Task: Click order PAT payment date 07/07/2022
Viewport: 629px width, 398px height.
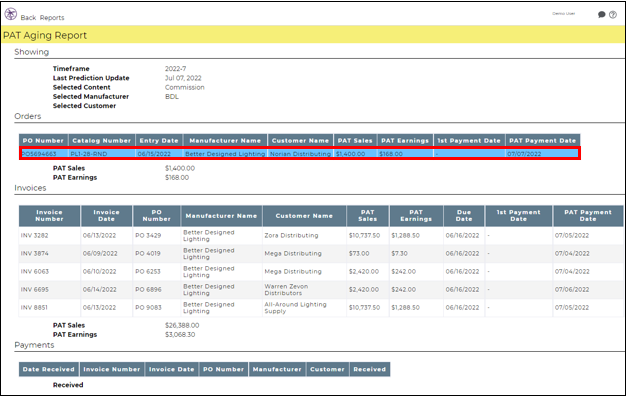Action: coord(524,154)
